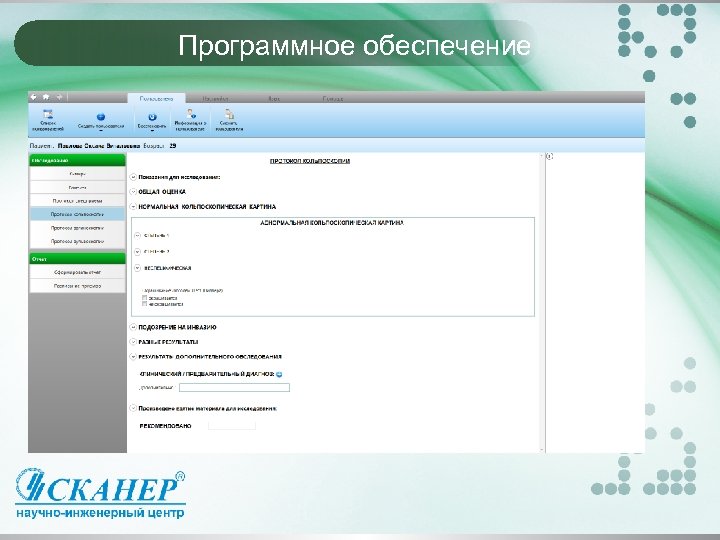The image size is (720, 540).
Task: Expand Показания для исследования section
Action: coord(133,177)
